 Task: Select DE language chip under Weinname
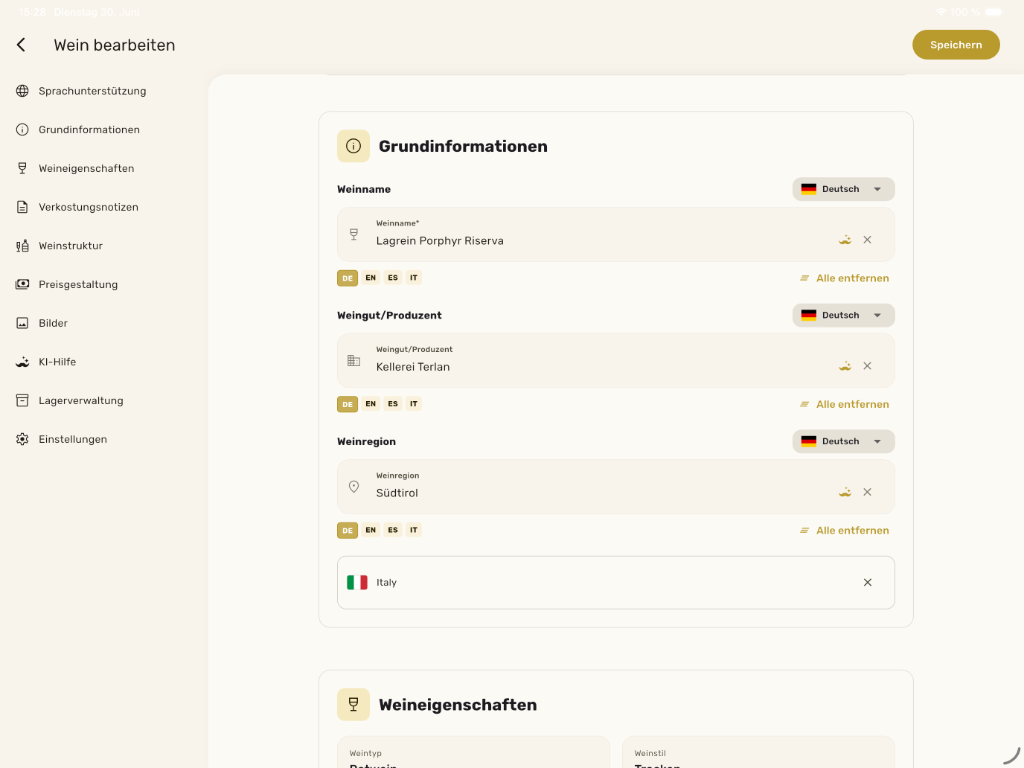pos(347,278)
